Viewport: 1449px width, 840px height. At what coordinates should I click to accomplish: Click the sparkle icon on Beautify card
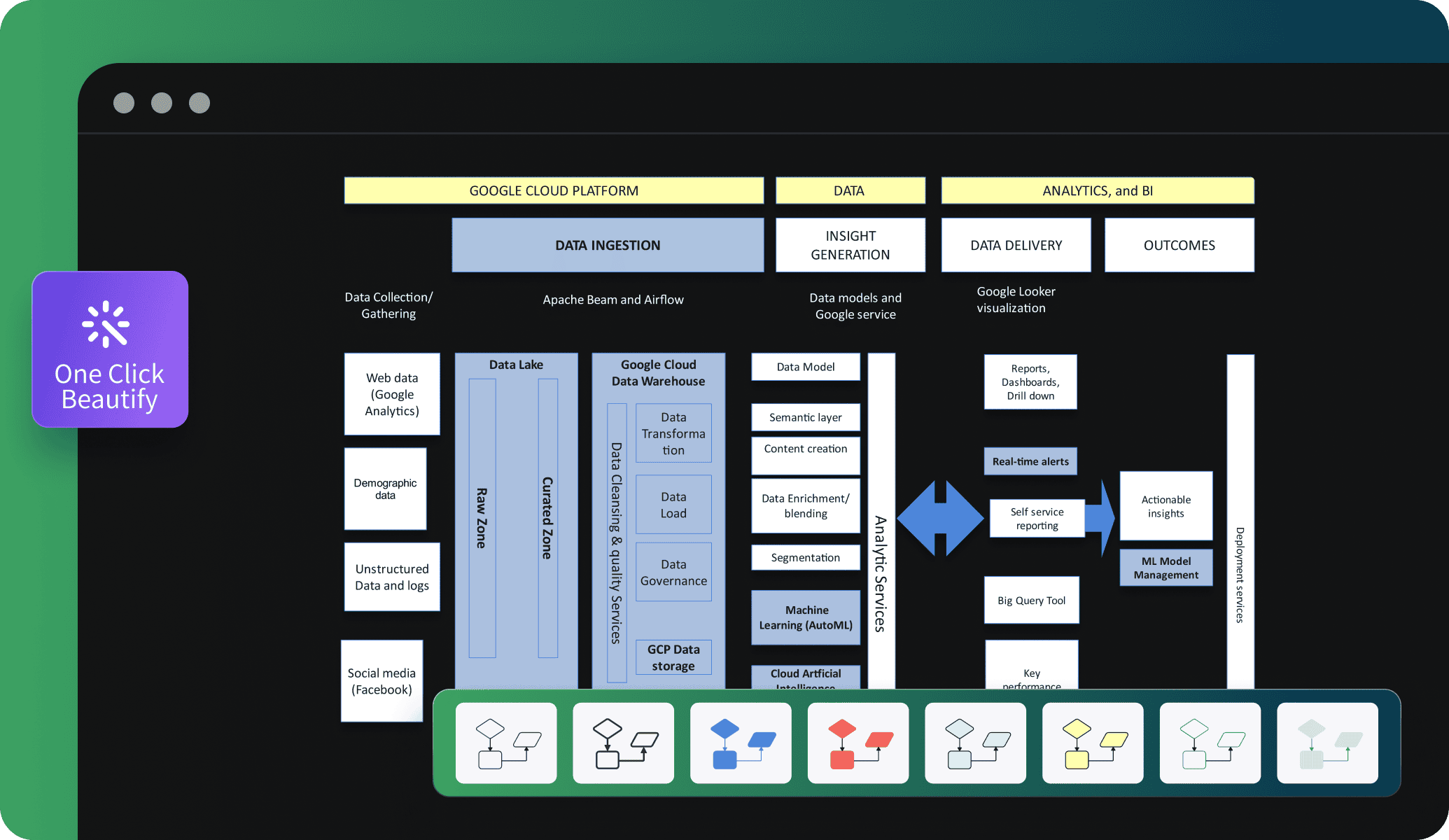(x=106, y=324)
